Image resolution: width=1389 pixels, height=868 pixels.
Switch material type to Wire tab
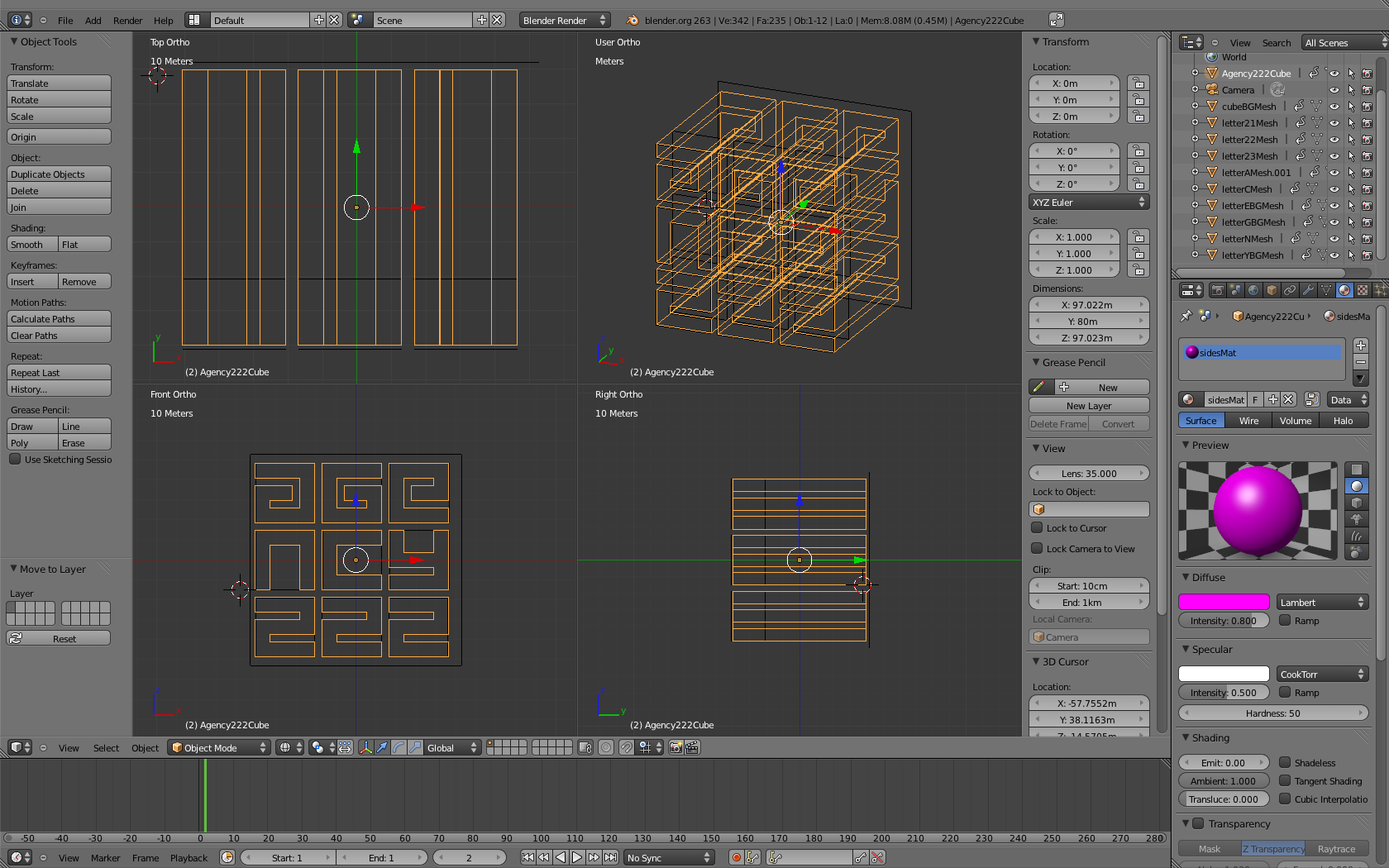point(1248,421)
